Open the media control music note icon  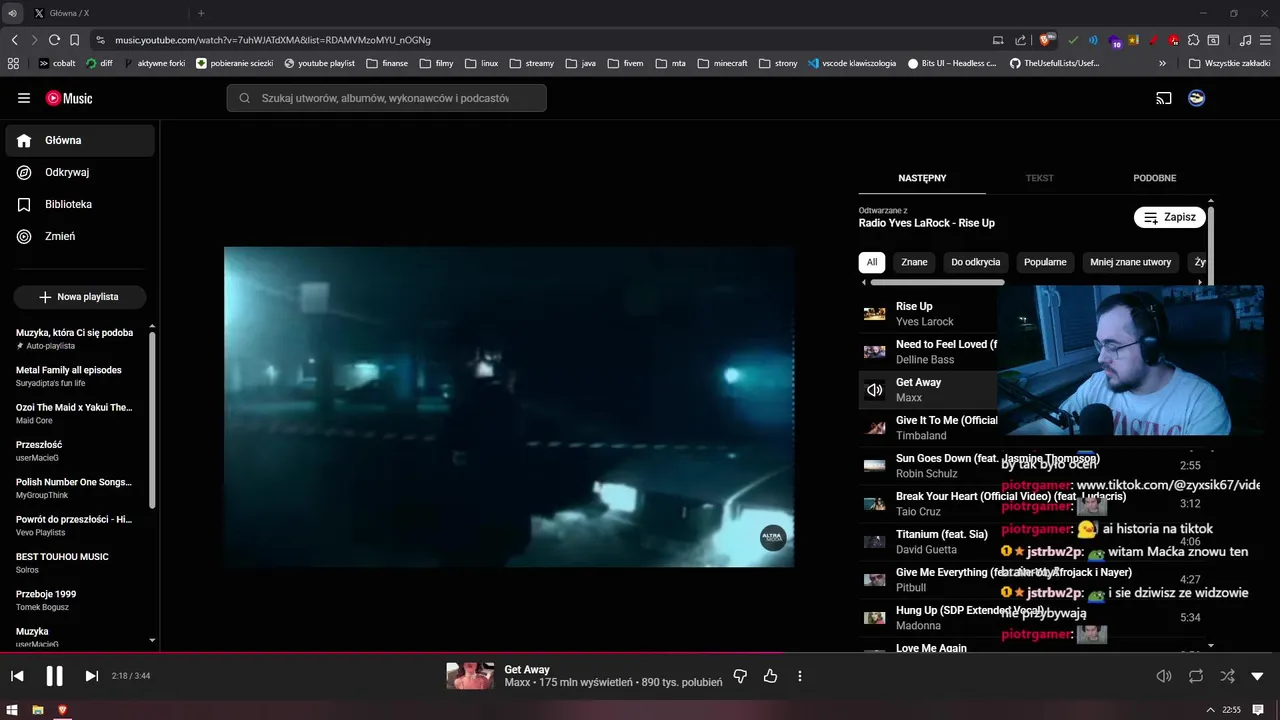[x=1245, y=40]
